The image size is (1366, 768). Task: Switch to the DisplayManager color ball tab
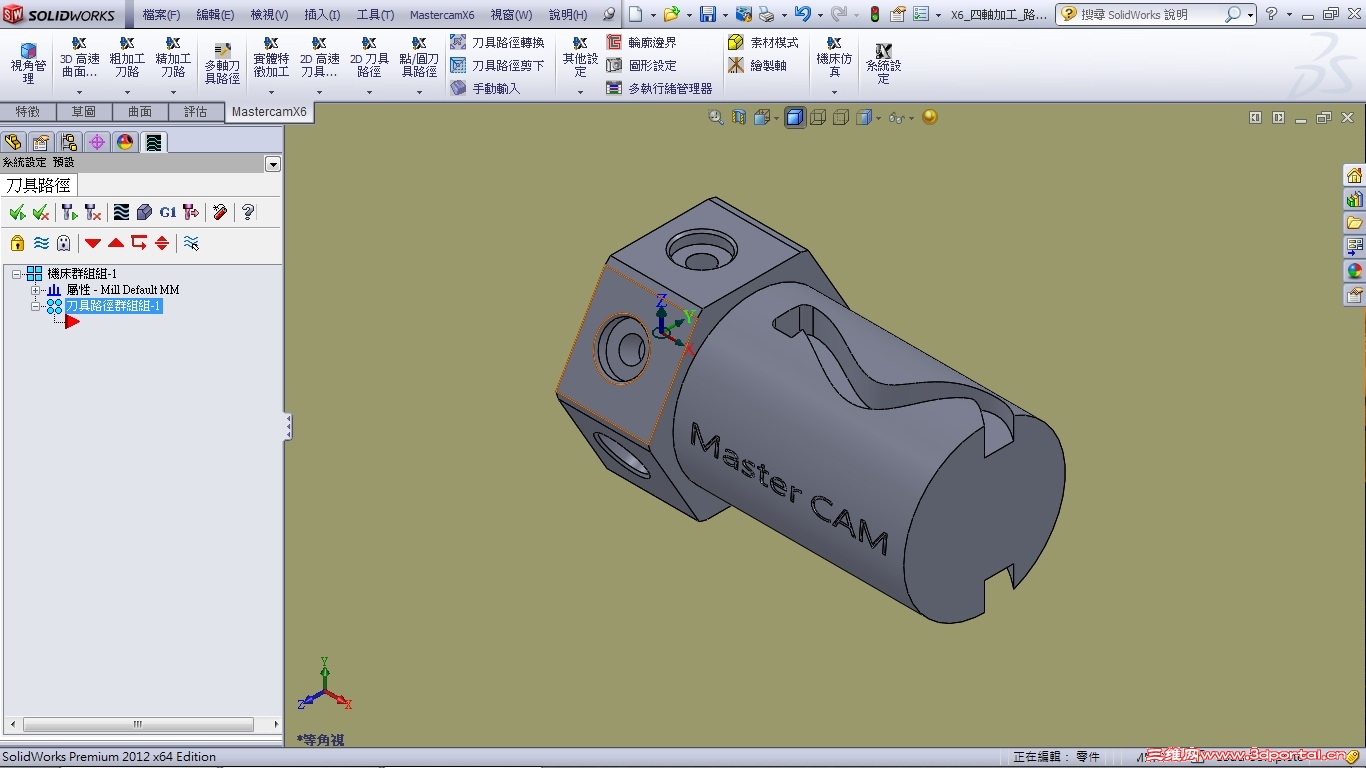point(125,142)
